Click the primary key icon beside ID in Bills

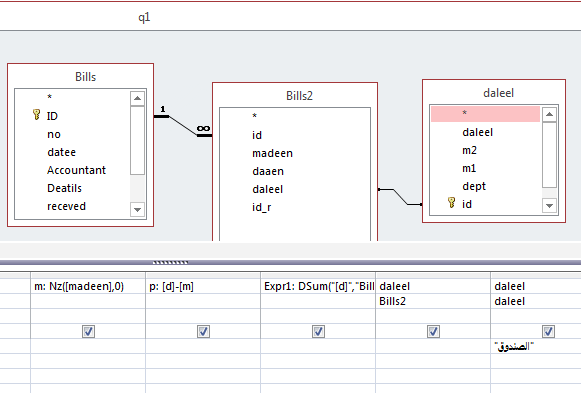coord(36,115)
